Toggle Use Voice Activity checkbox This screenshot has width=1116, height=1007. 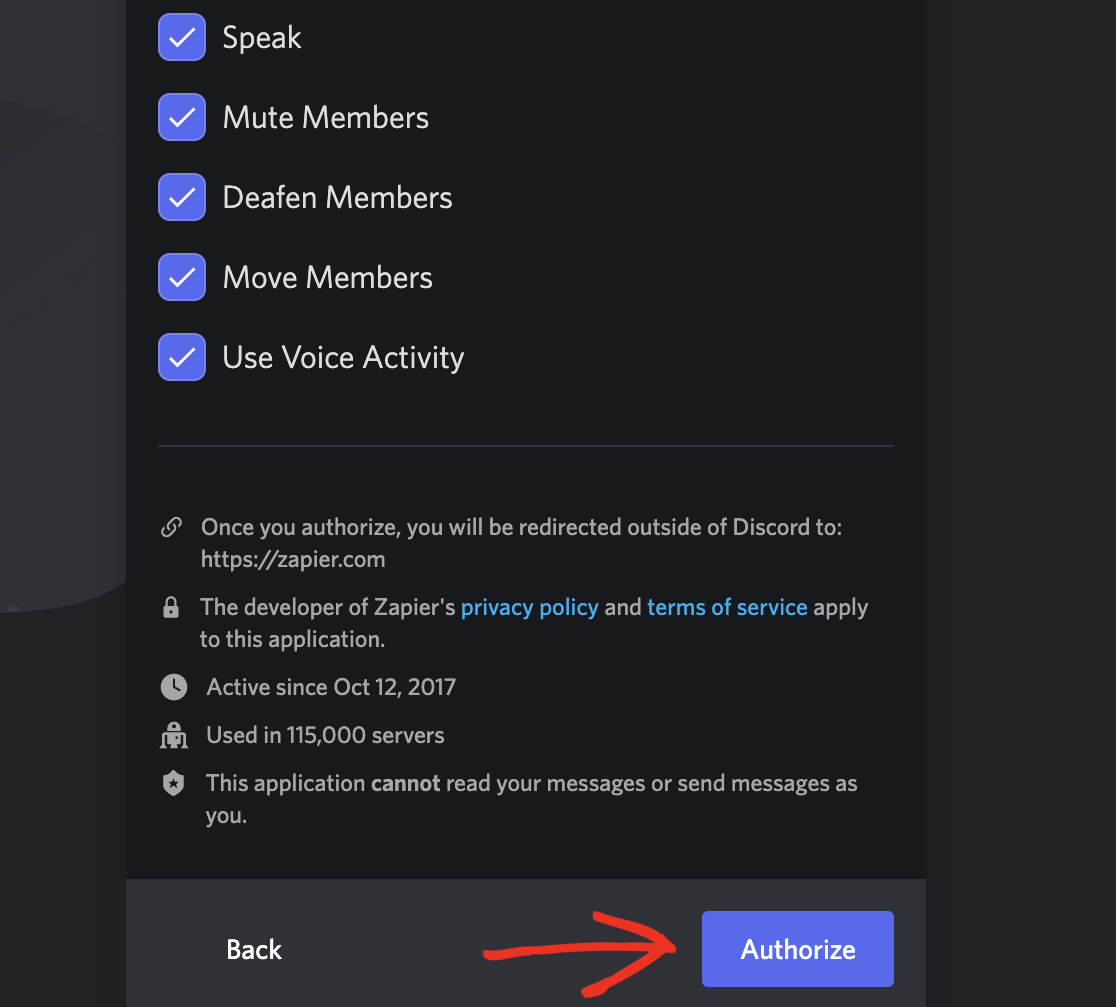click(x=182, y=357)
